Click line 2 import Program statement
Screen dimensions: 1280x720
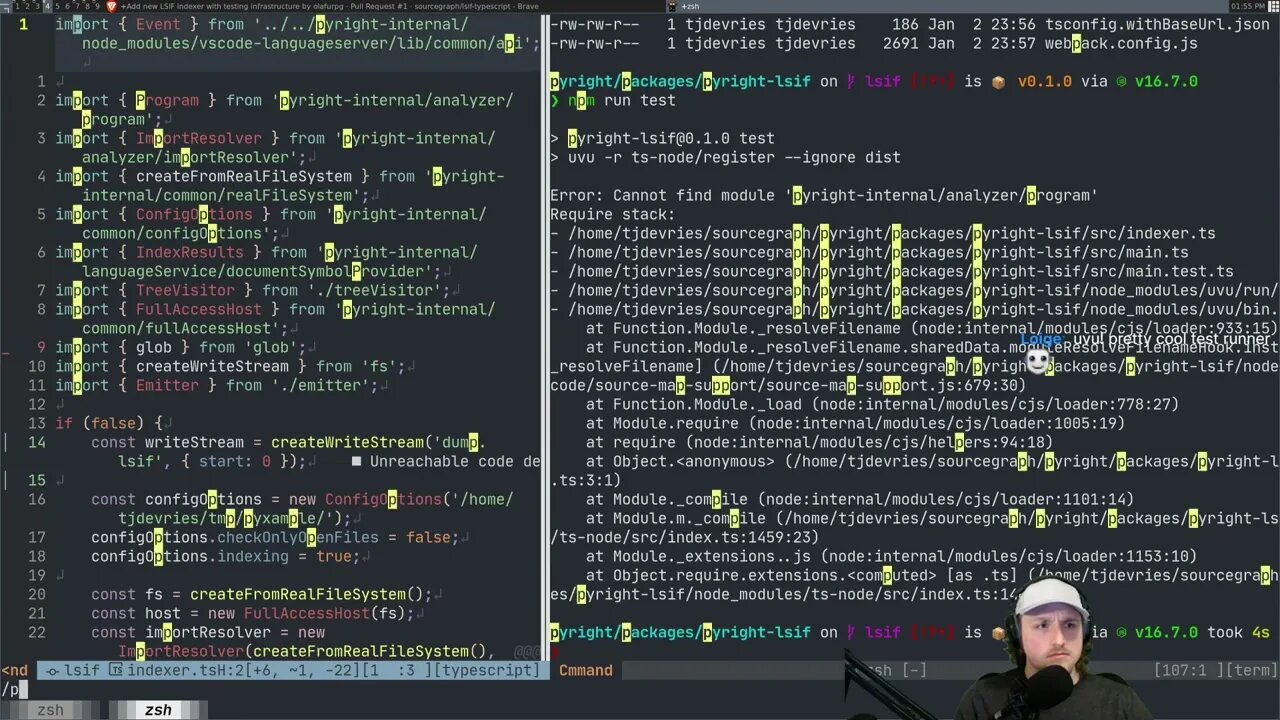[284, 110]
